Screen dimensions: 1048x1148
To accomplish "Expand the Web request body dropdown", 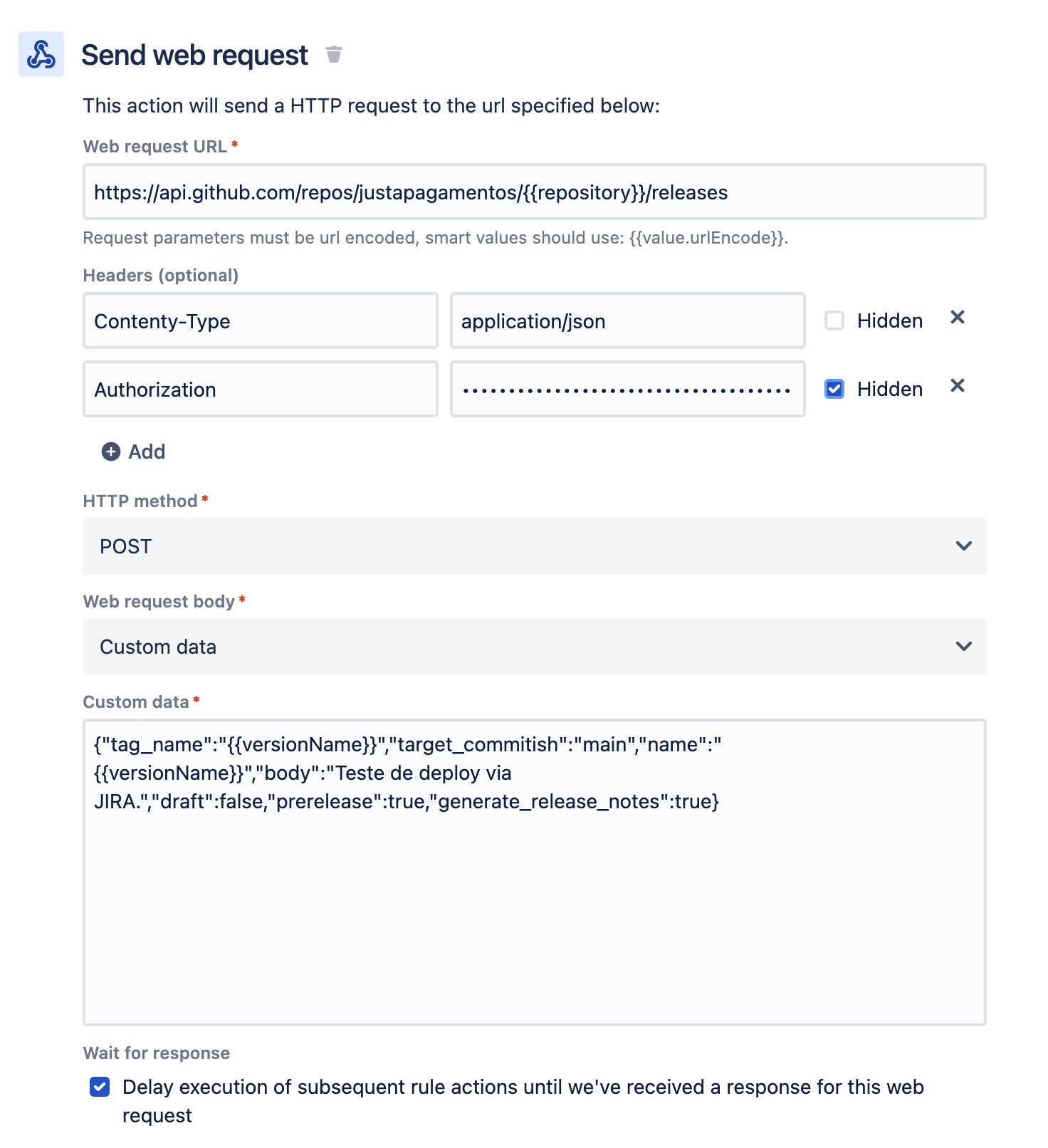I will tap(535, 647).
